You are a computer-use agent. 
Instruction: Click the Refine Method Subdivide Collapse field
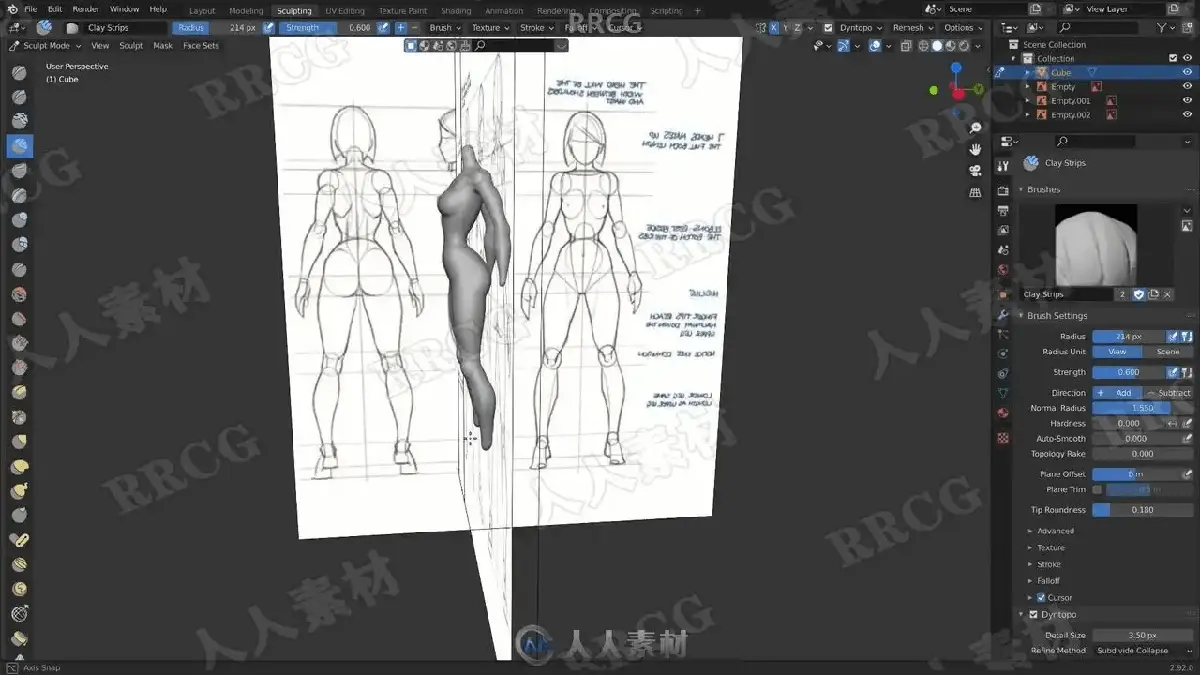1143,650
